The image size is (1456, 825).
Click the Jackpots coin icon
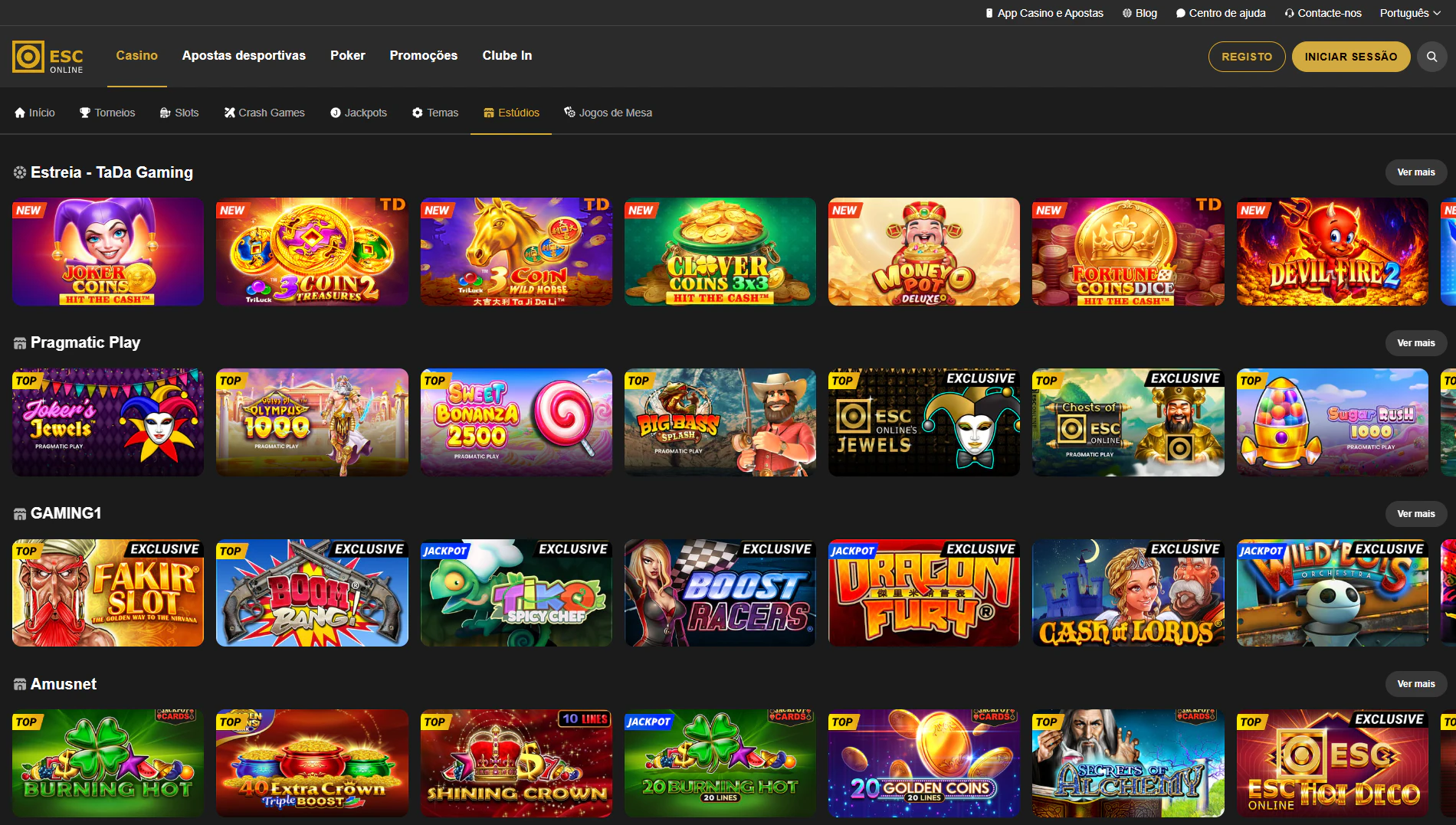pos(335,113)
